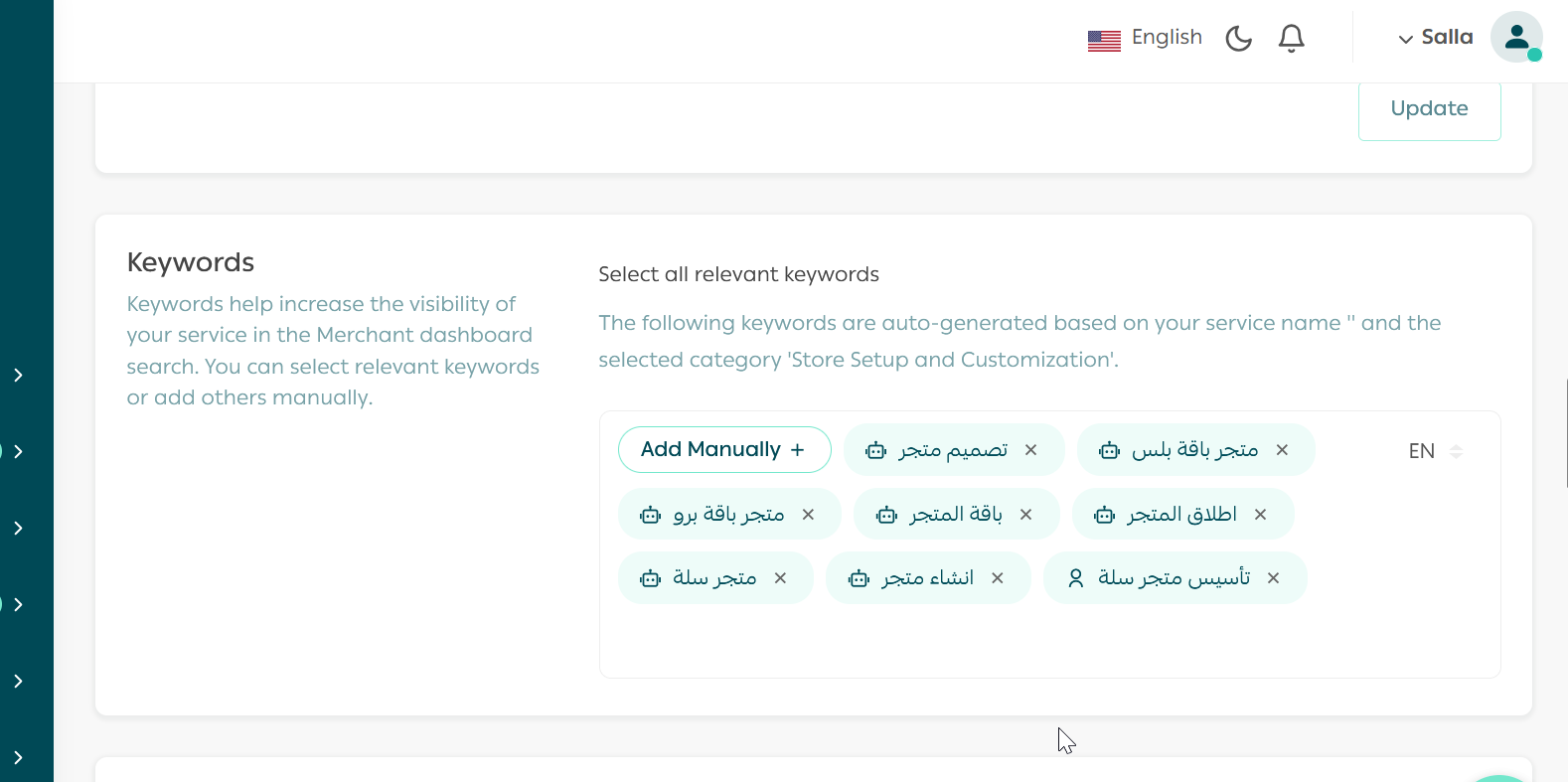Toggle dark mode moon icon
Viewport: 1568px width, 782px height.
coord(1238,39)
